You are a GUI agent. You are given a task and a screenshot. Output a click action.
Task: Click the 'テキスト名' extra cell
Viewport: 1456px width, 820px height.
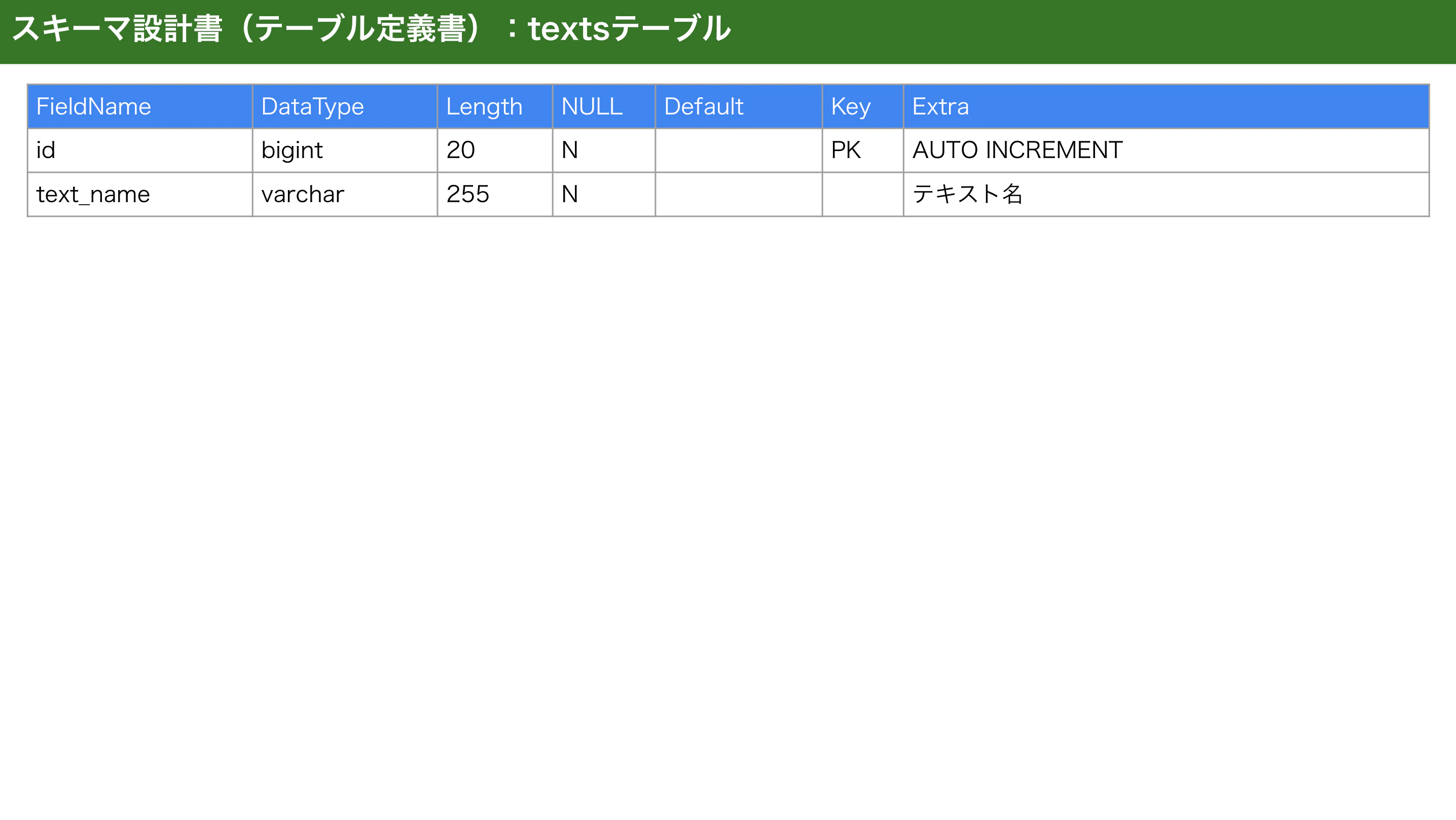pyautogui.click(x=1166, y=195)
